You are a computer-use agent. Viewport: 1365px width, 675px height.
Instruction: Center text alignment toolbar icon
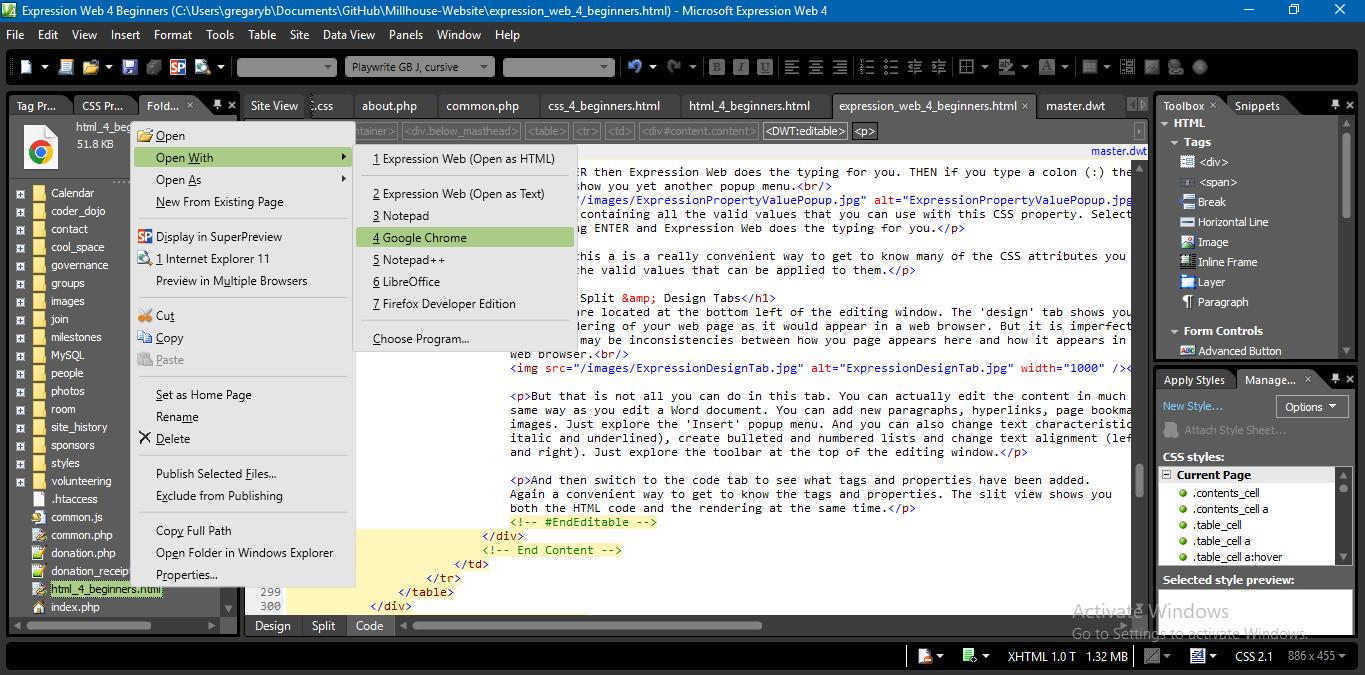coord(816,67)
